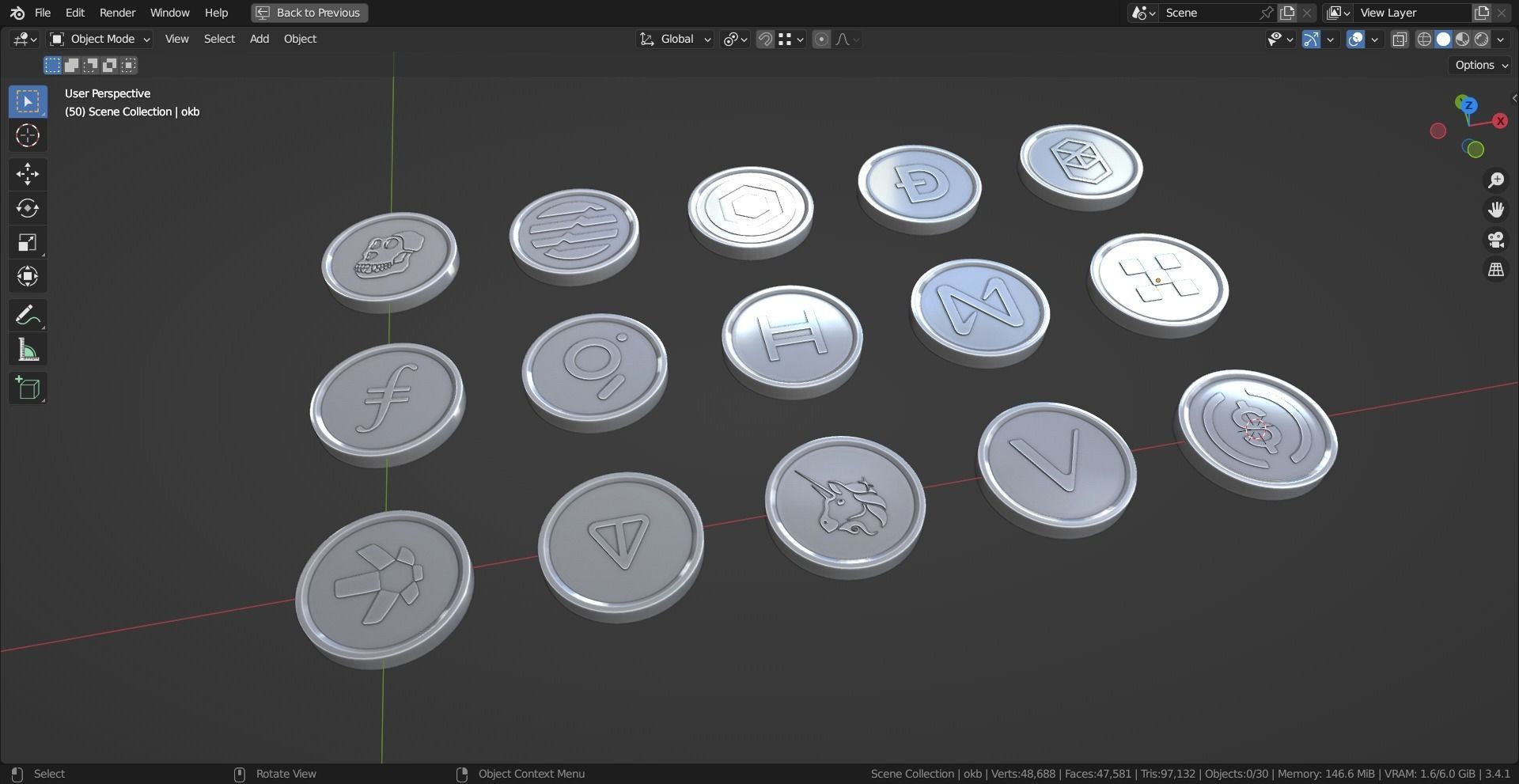Click the skull-logo coin in viewport
The height and width of the screenshot is (784, 1519).
coord(389,260)
